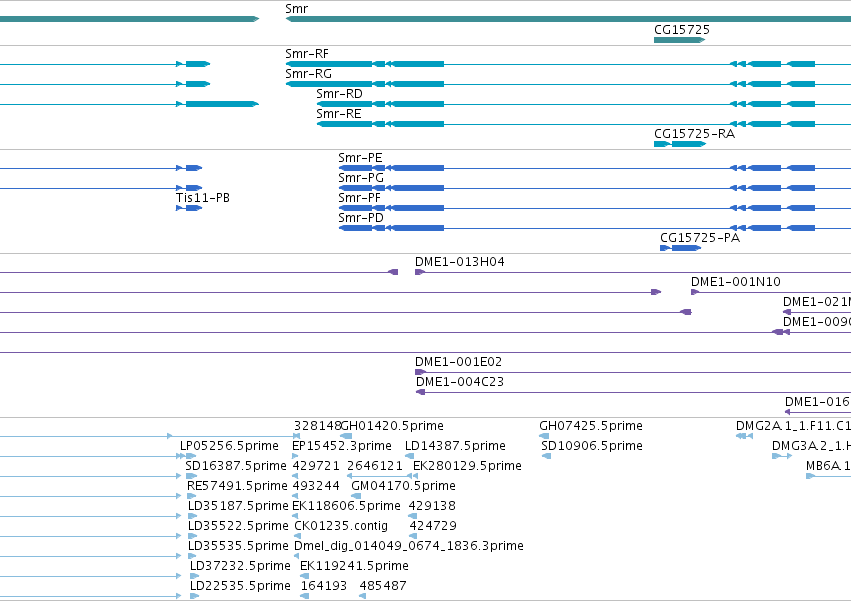851x601 pixels.
Task: Click the 2646121 label
Action: pos(375,466)
